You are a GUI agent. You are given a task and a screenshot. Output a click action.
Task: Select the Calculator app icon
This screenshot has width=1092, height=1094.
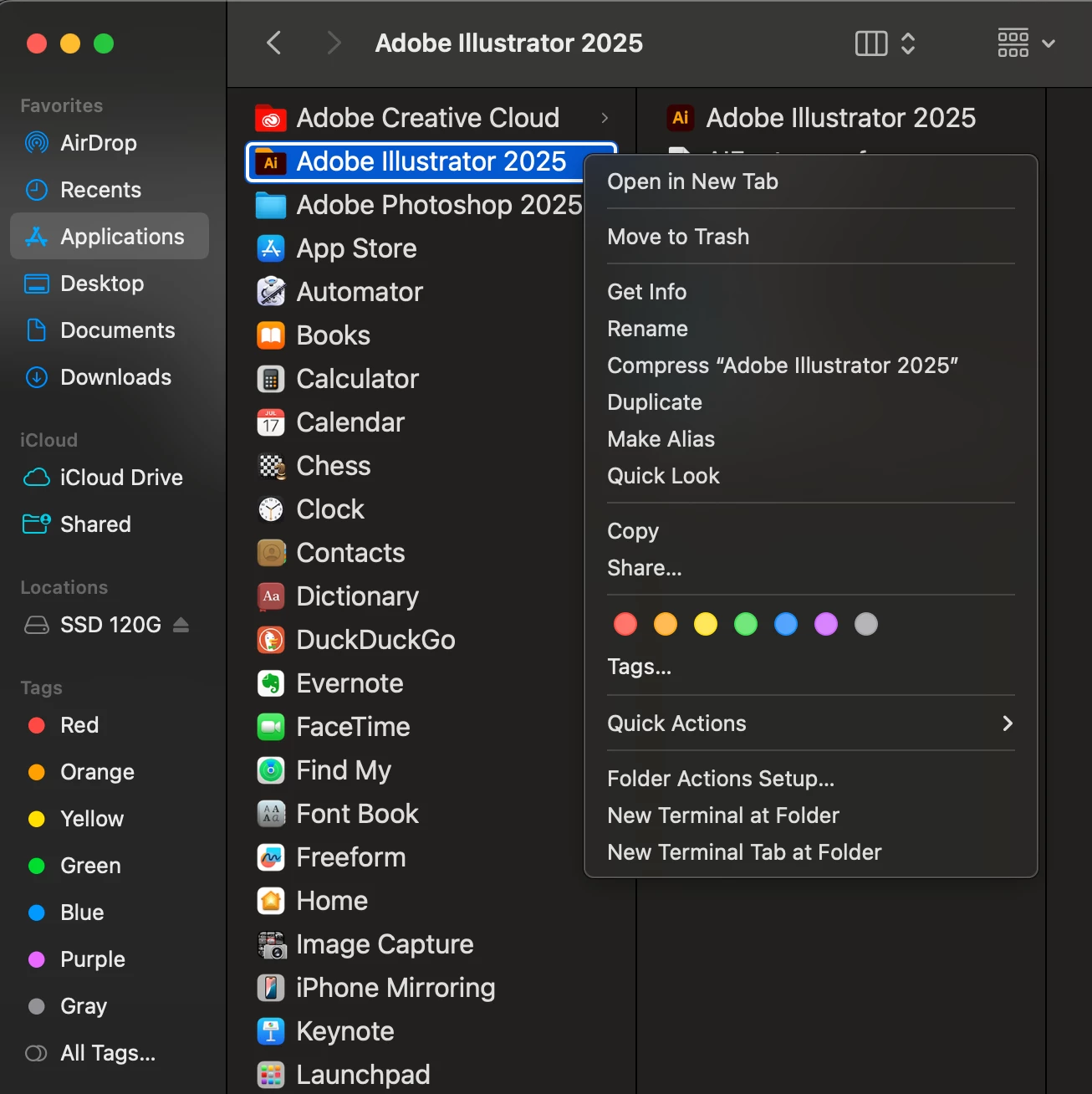pyautogui.click(x=270, y=379)
